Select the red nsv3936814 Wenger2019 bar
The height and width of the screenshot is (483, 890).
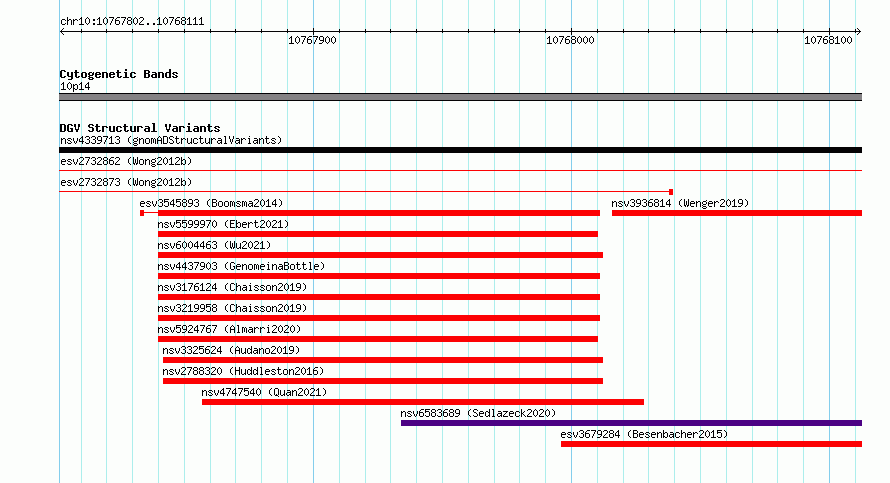tap(737, 213)
